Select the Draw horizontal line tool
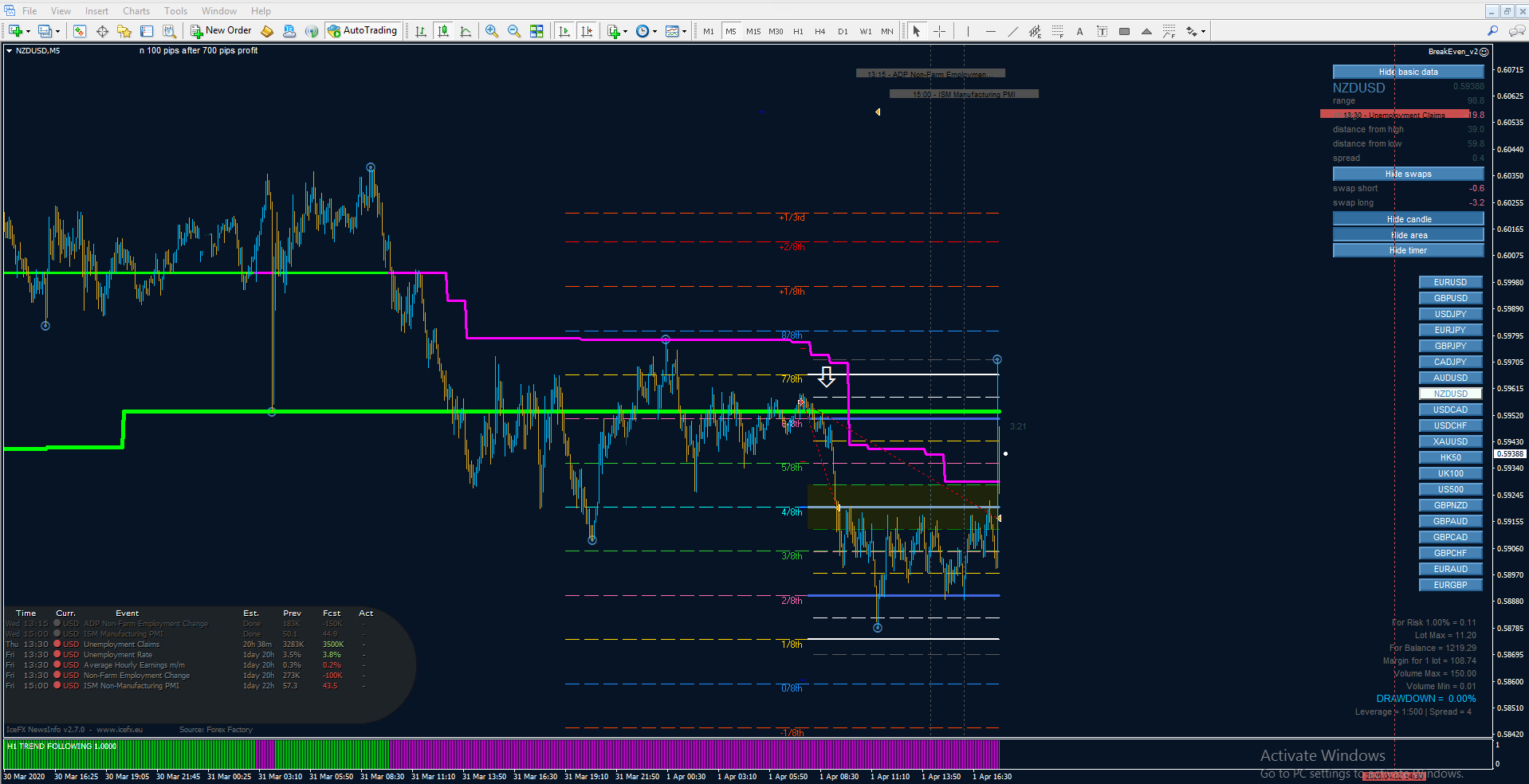 click(990, 31)
